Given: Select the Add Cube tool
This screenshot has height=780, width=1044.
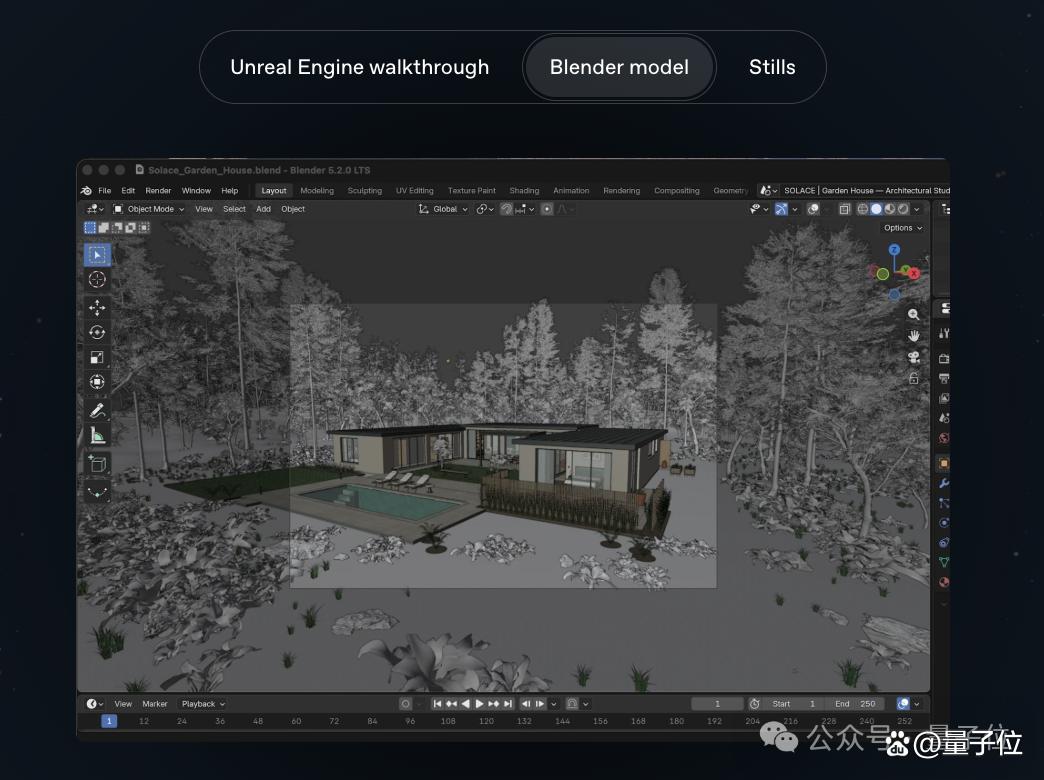Looking at the screenshot, I should (97, 464).
